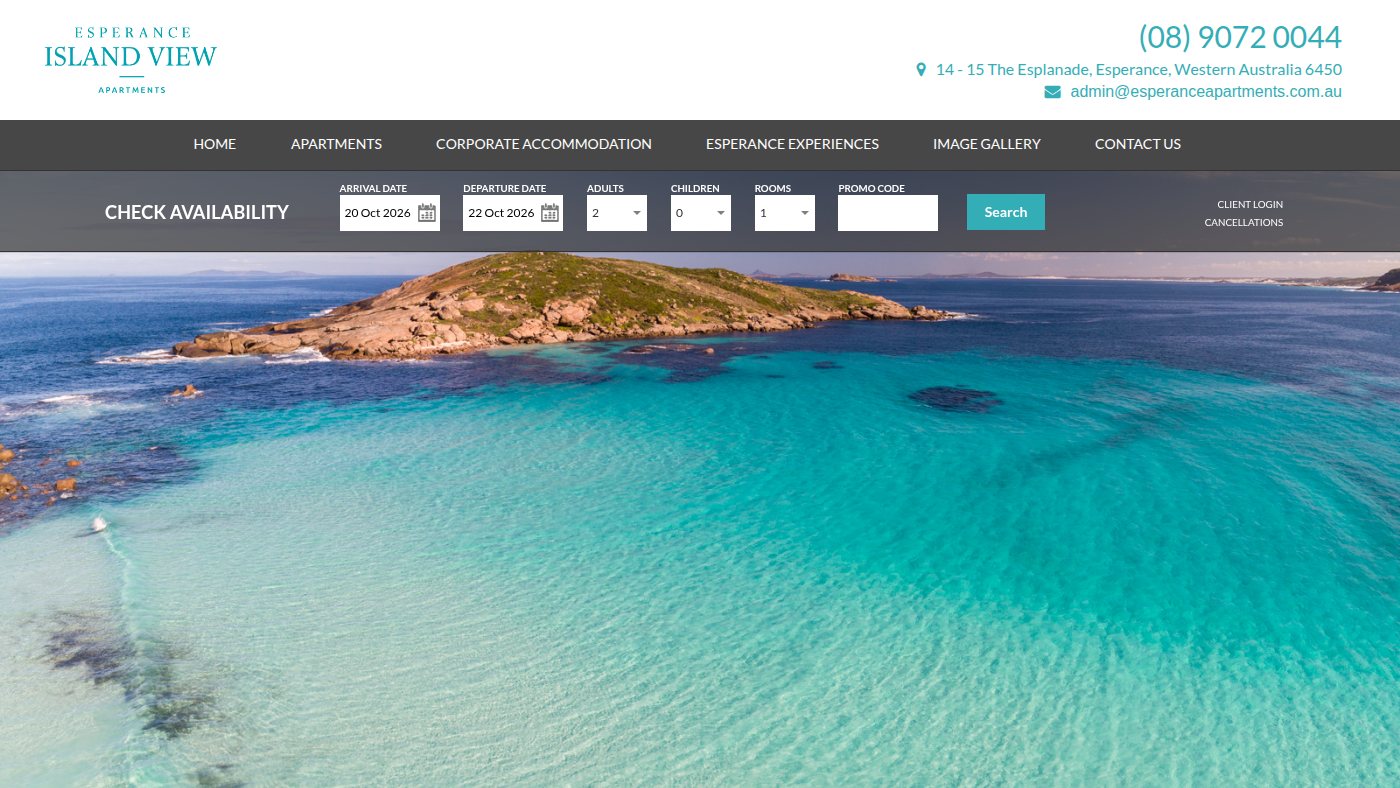
Task: Click the Promo Code input field
Action: (x=888, y=213)
